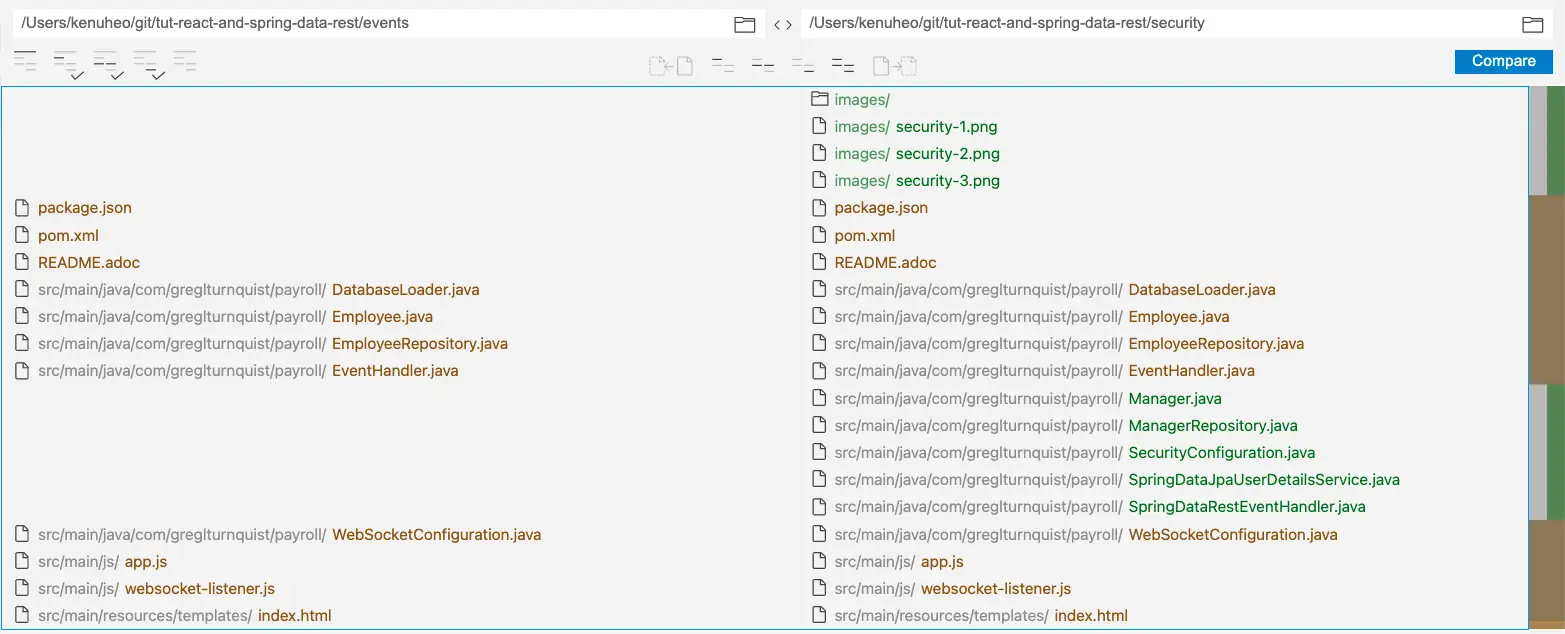
Task: Browse for the events folder path
Action: coord(744,24)
